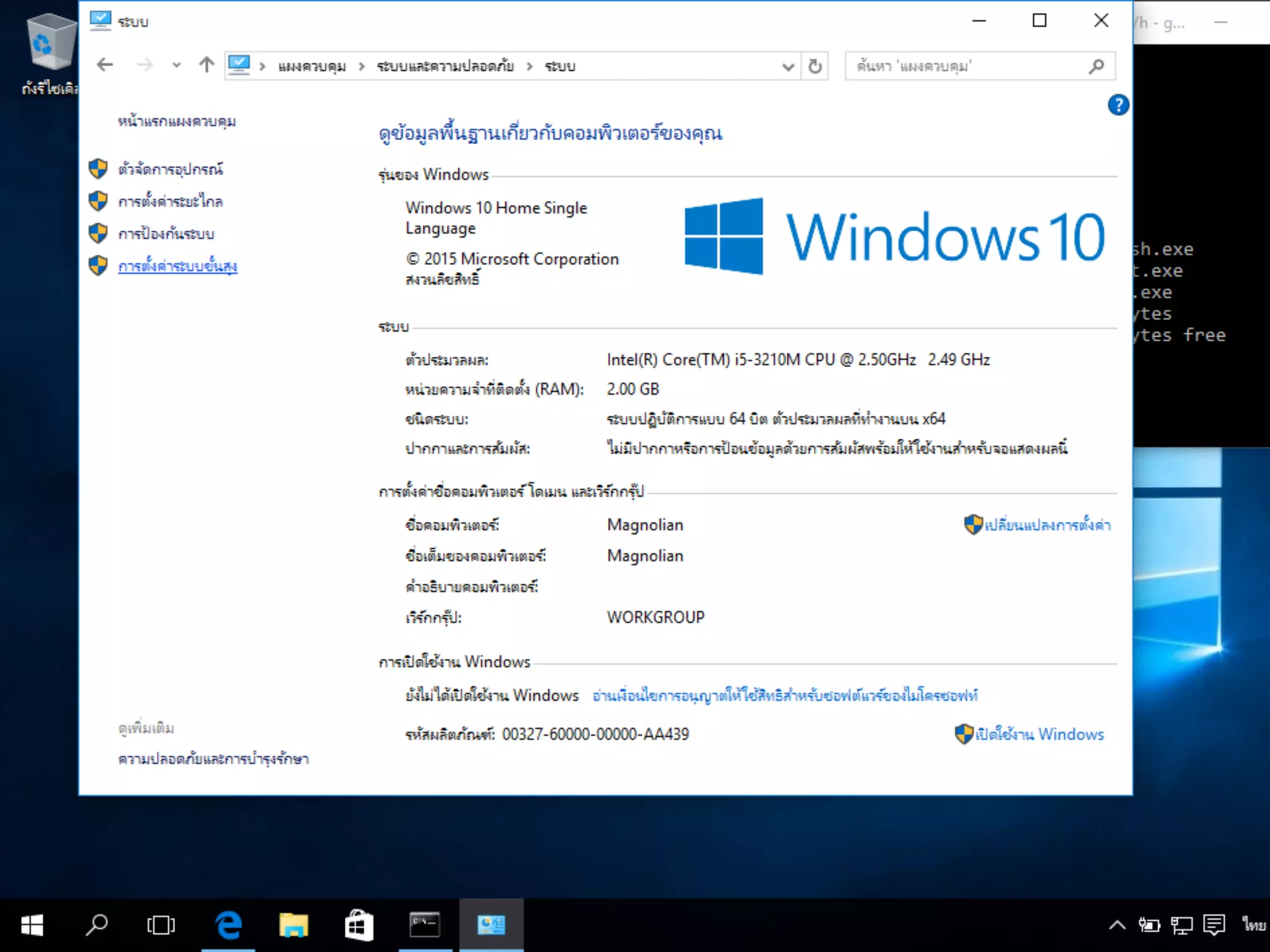Screen dimensions: 1270x952
Task: Show hidden system tray icons
Action: 1117,925
